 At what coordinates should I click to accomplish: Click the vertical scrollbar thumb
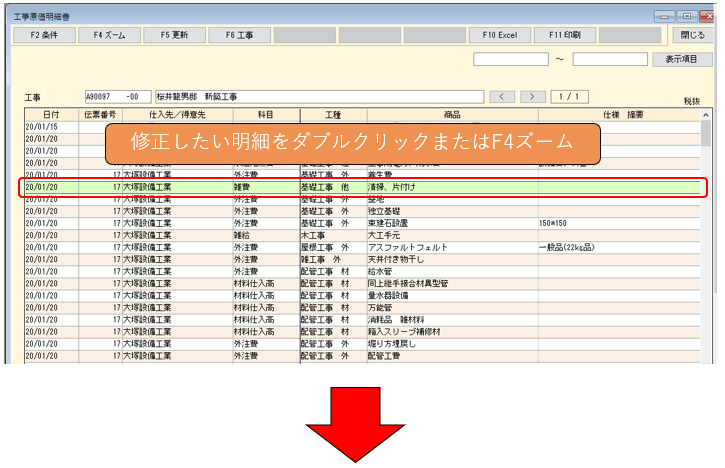(x=706, y=134)
